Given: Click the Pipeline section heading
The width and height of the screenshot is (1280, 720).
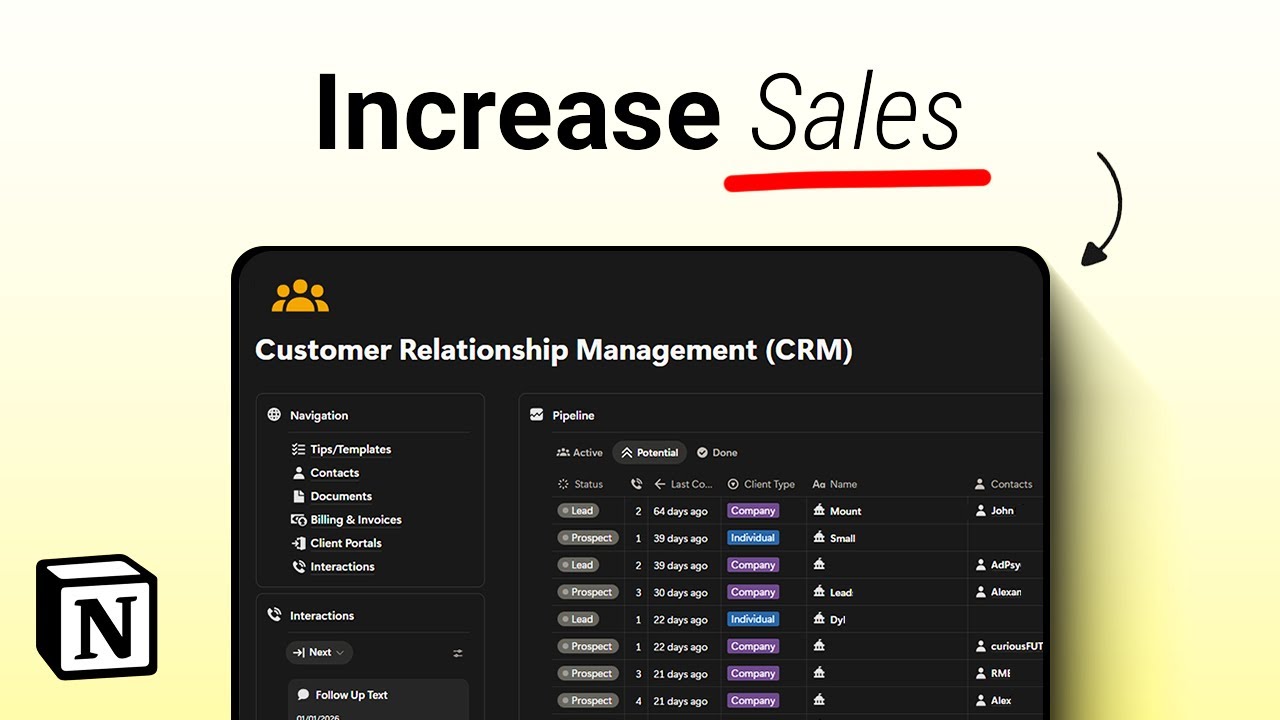Looking at the screenshot, I should 574,415.
